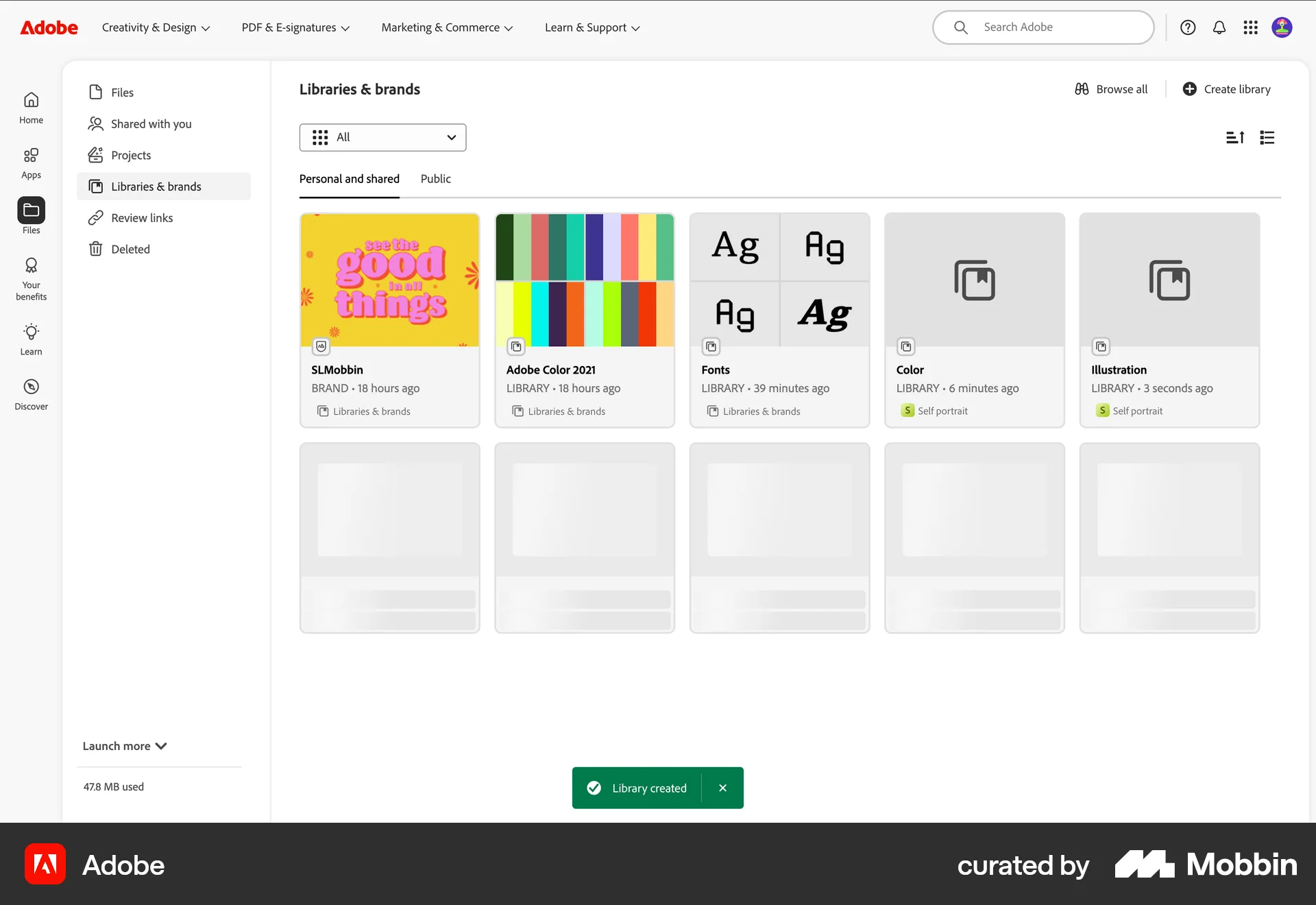Open the Review links page

click(142, 217)
